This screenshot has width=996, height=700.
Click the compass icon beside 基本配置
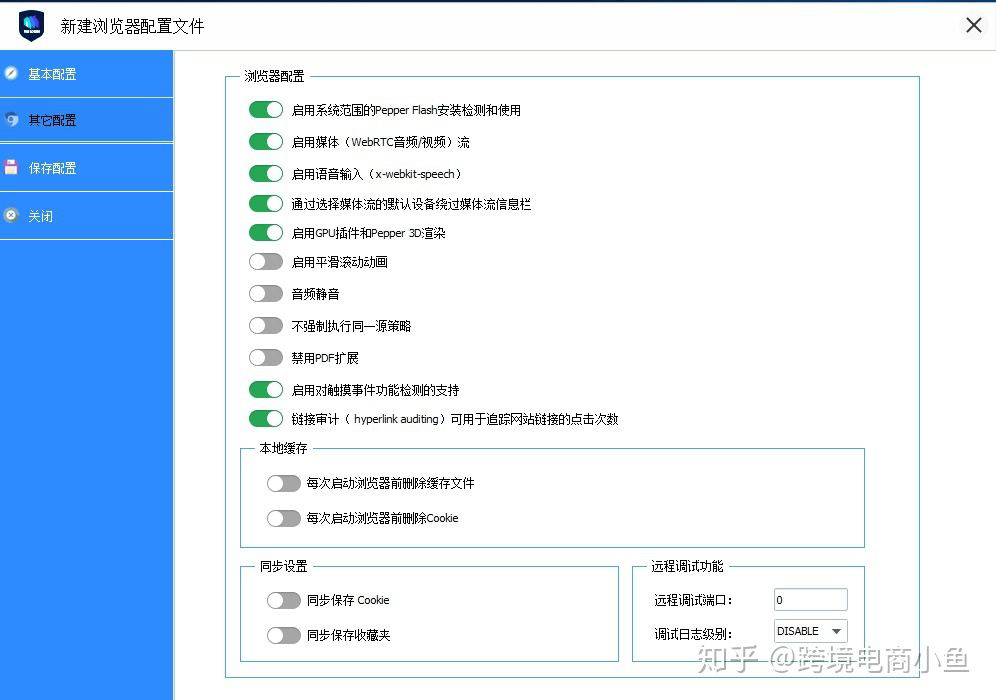(12, 73)
